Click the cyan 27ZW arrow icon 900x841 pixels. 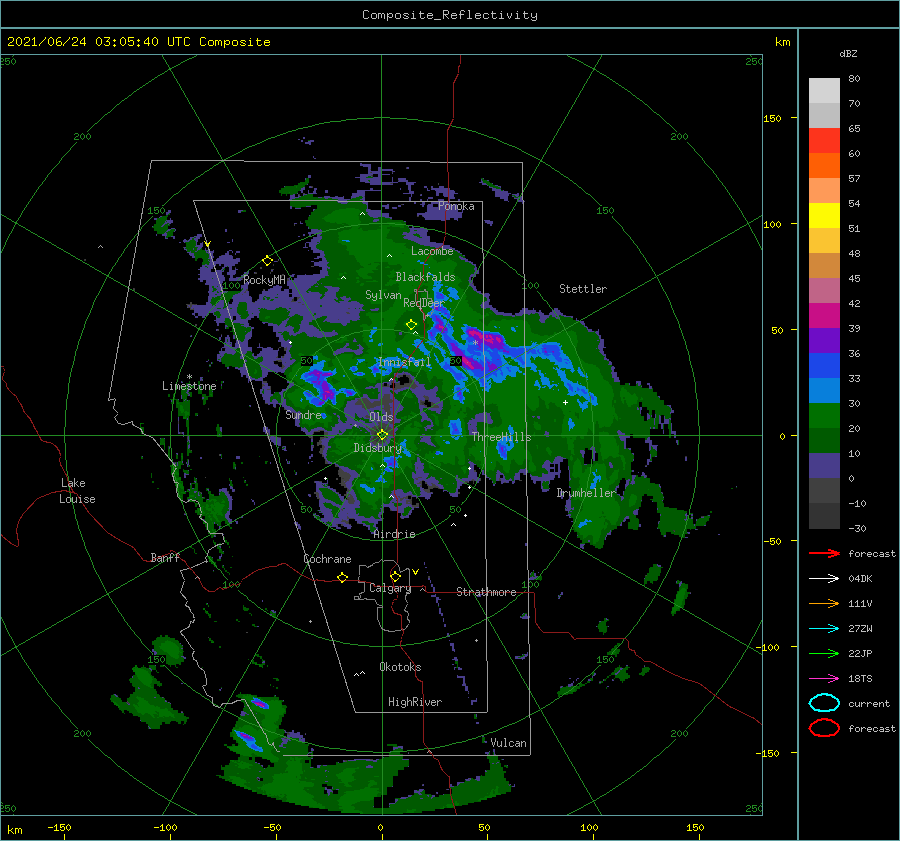coord(824,629)
